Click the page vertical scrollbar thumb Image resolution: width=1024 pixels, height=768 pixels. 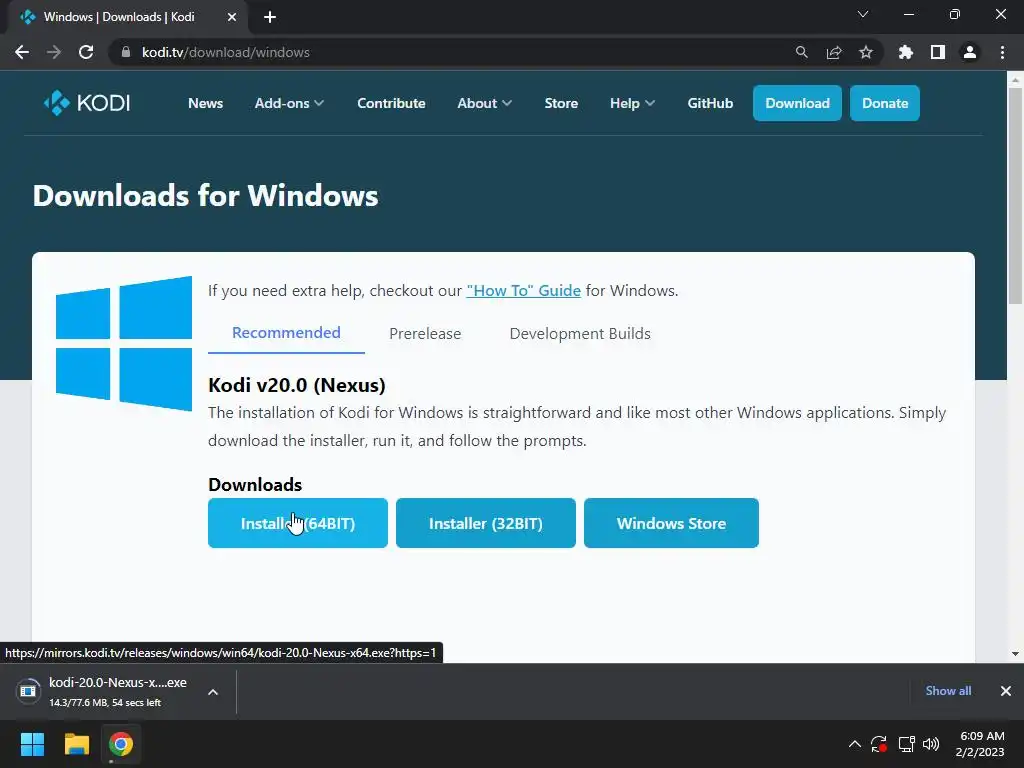tap(1015, 196)
